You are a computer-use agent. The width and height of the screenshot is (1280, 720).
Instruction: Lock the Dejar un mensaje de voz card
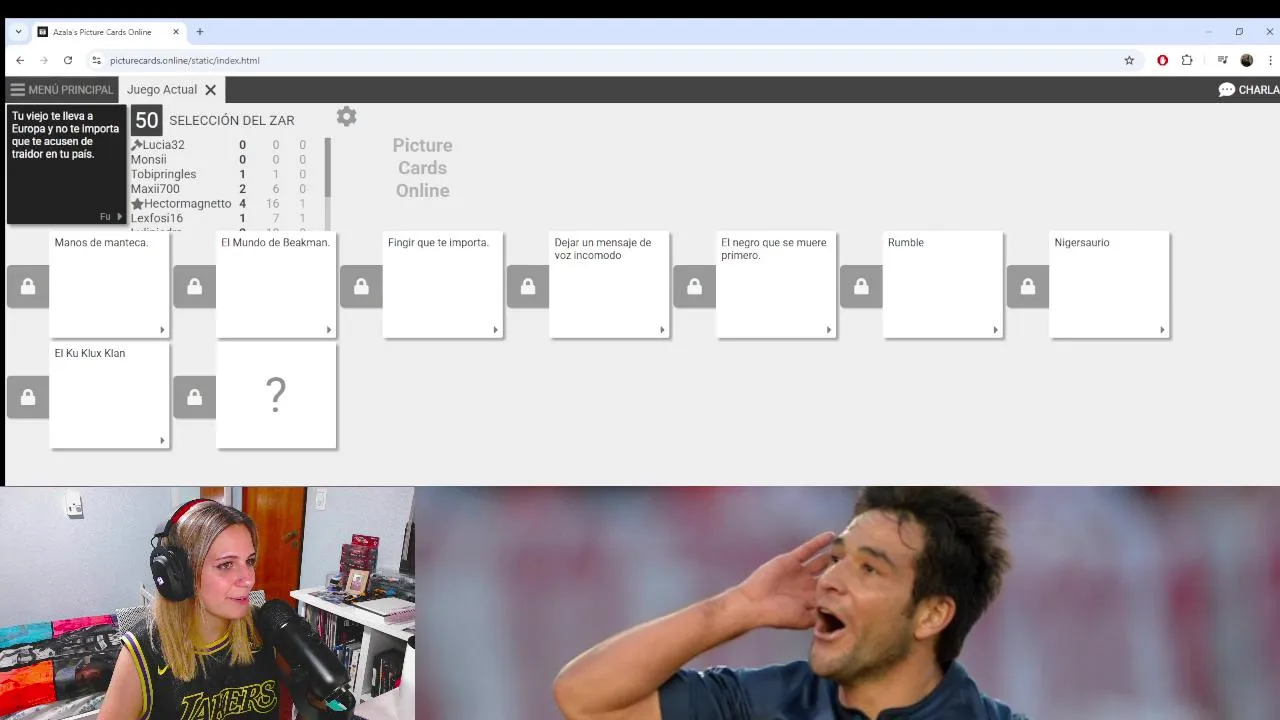(x=528, y=287)
